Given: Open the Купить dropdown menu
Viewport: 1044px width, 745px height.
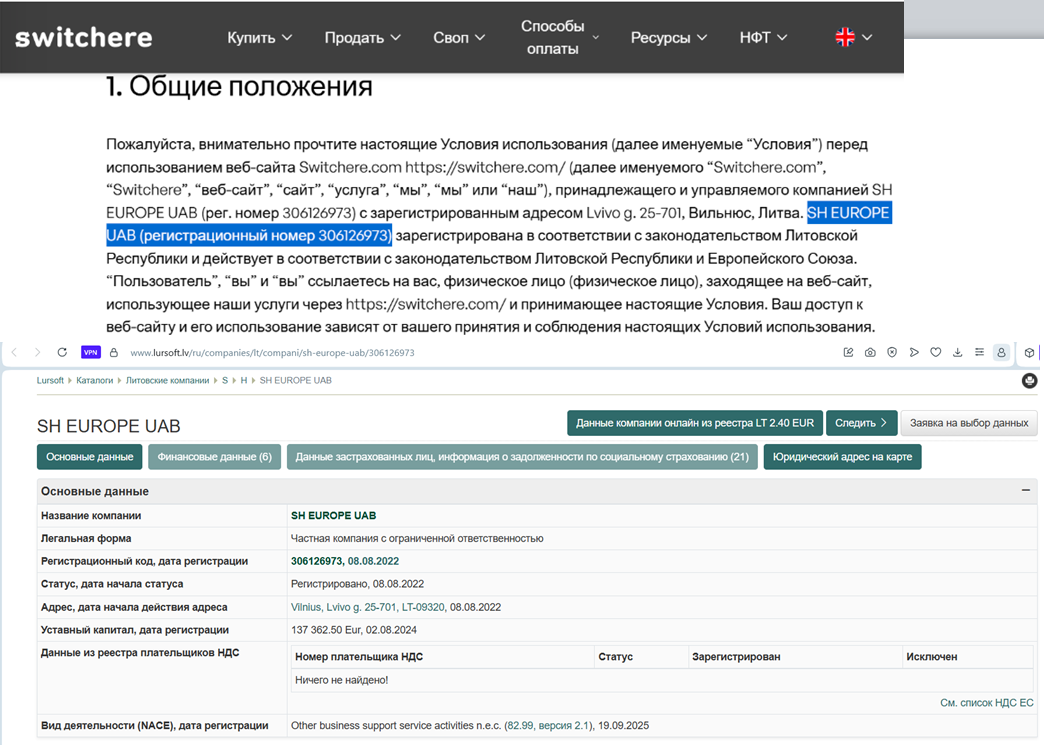Looking at the screenshot, I should [260, 38].
